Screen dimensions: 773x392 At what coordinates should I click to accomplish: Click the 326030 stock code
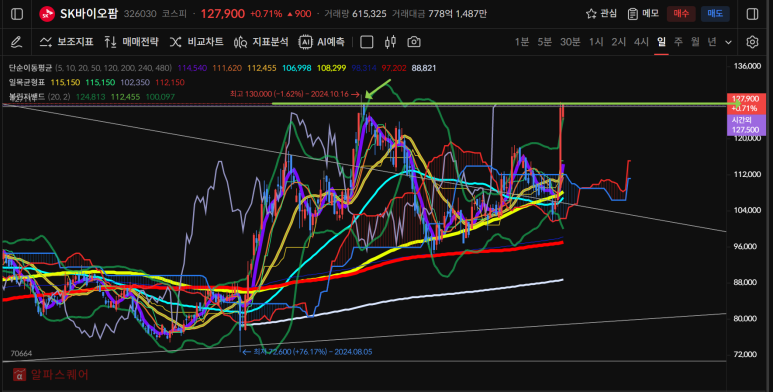pos(140,14)
